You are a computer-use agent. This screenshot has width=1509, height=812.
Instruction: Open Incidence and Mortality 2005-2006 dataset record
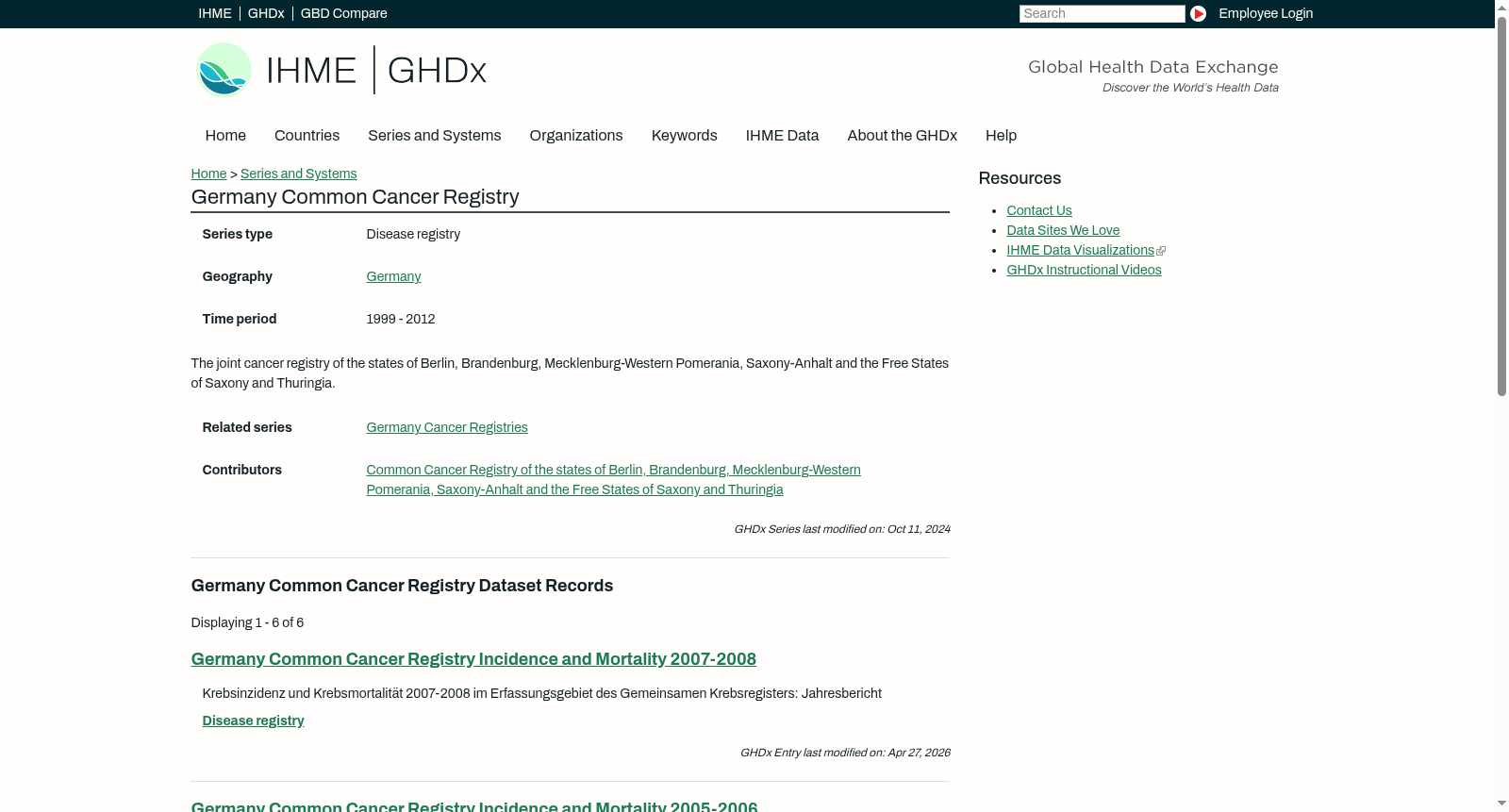474,806
